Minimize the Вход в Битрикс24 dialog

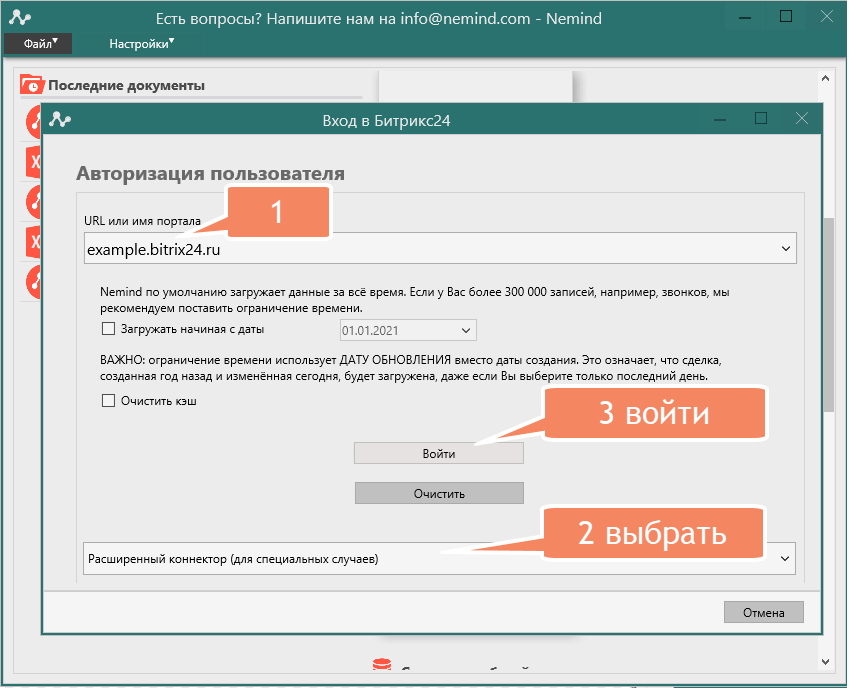pos(720,119)
